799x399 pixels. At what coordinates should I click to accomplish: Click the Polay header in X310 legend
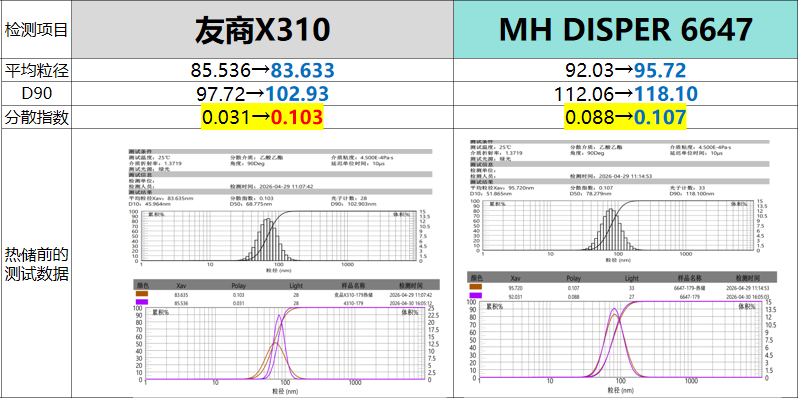(x=238, y=285)
